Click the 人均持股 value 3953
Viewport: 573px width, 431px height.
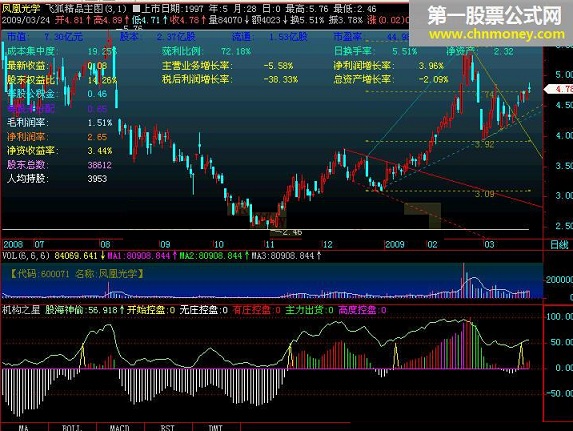(x=97, y=179)
